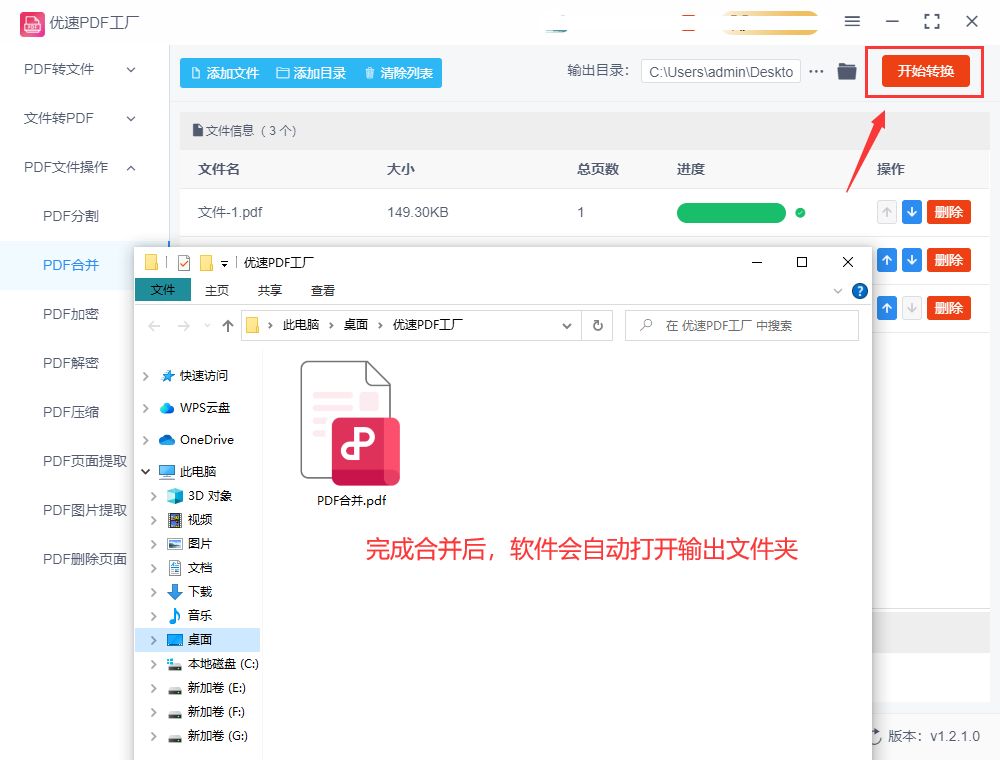This screenshot has height=760, width=1000.
Task: Select PDF分割 in sidebar
Action: click(x=71, y=216)
